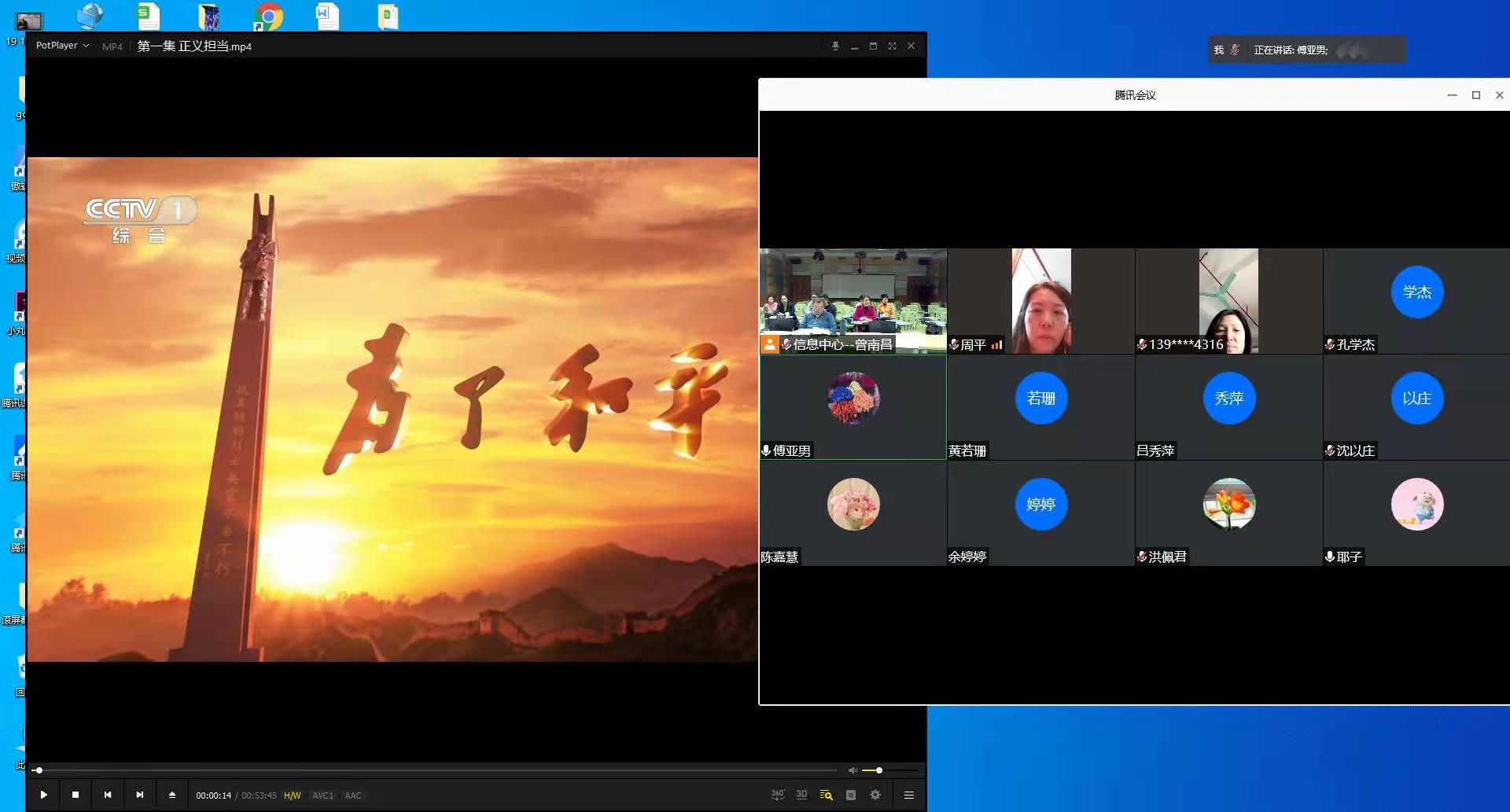Click the AVC1 video codec label
The height and width of the screenshot is (812, 1510).
[322, 795]
